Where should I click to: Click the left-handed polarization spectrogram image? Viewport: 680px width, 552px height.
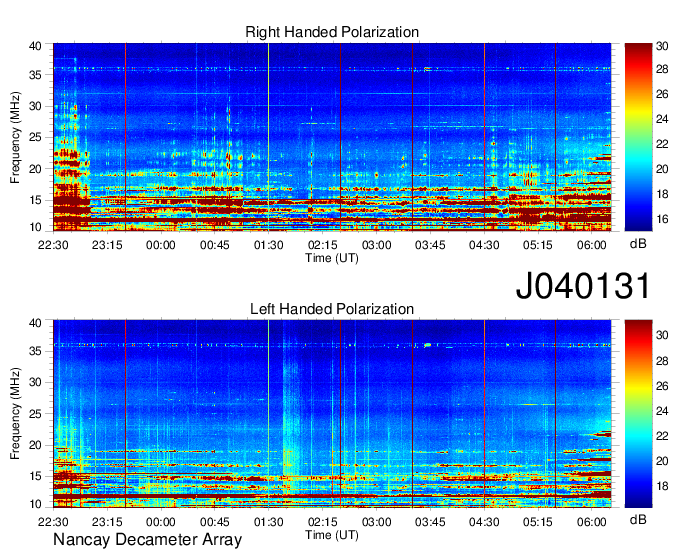(x=332, y=414)
